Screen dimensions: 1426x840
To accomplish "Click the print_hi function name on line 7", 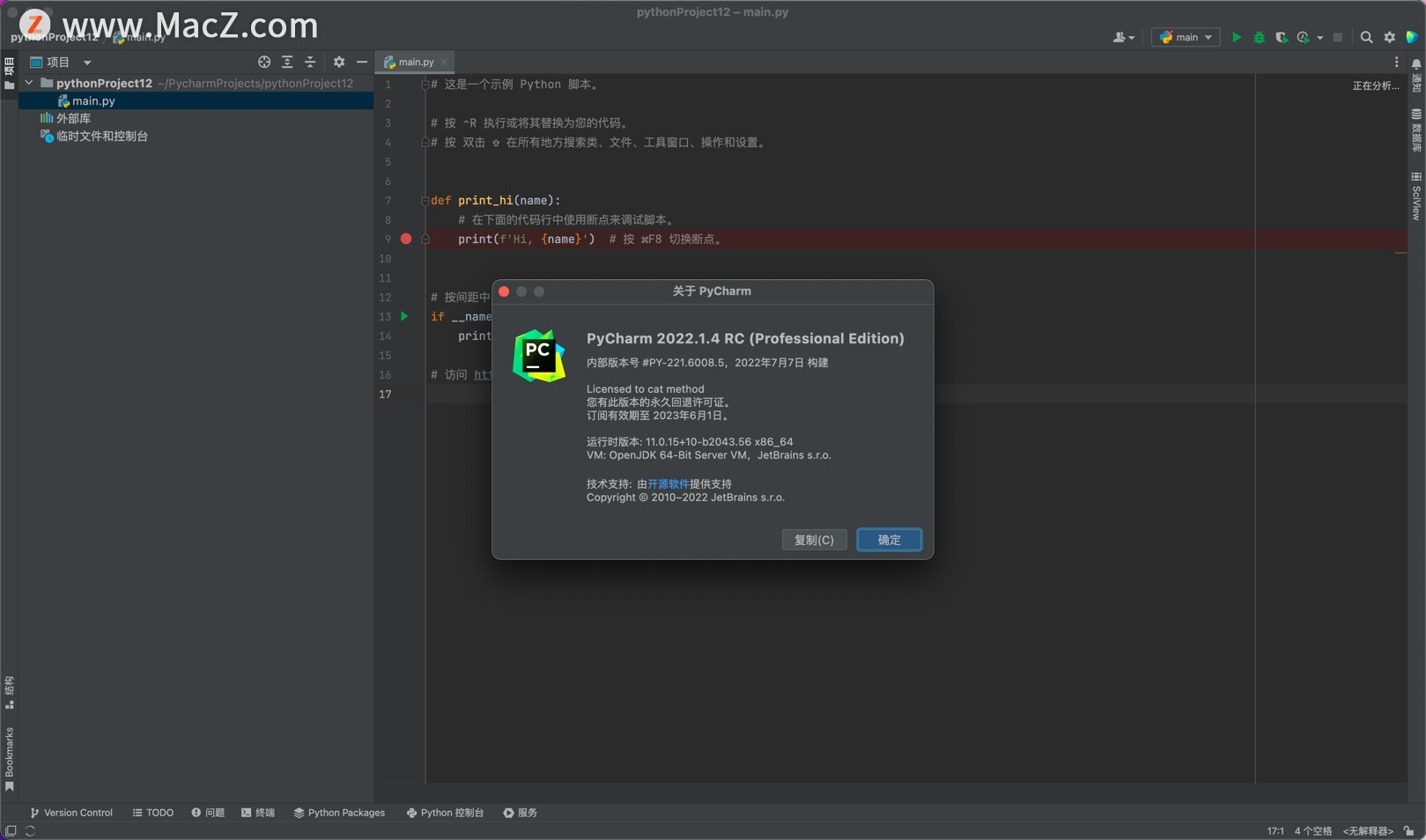I will point(485,201).
